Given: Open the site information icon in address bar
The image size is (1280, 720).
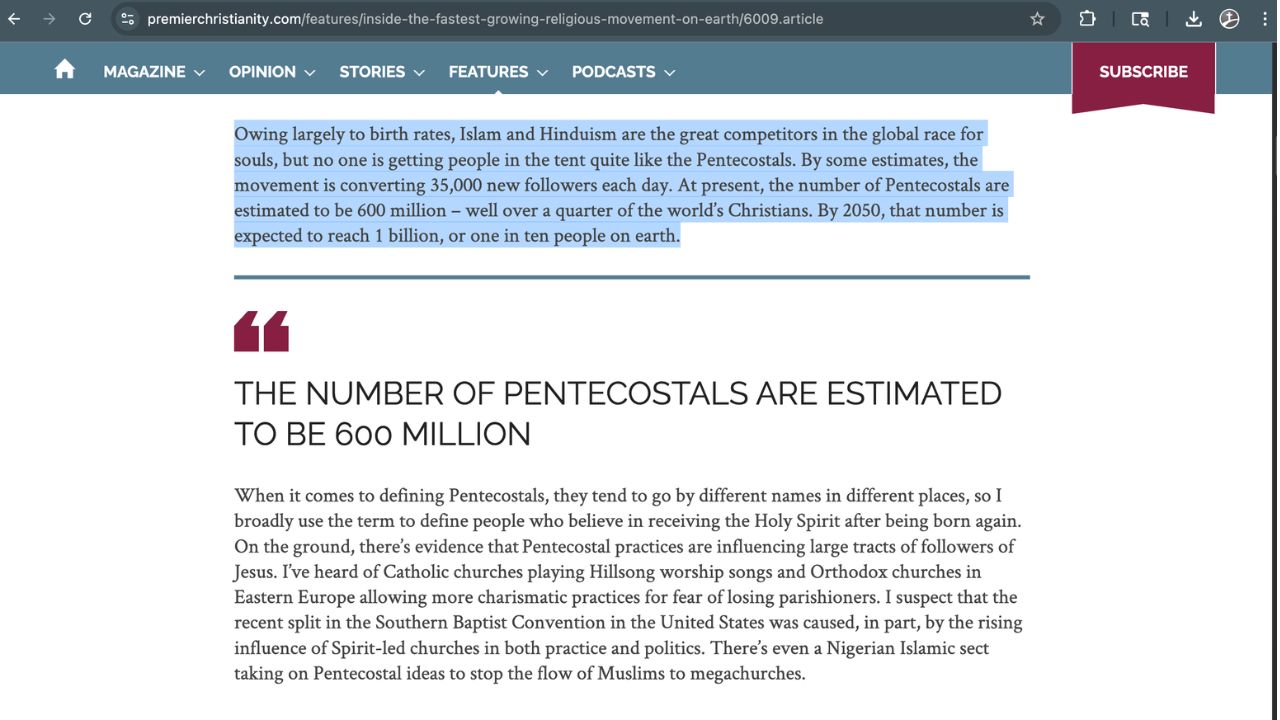Looking at the screenshot, I should 127,19.
